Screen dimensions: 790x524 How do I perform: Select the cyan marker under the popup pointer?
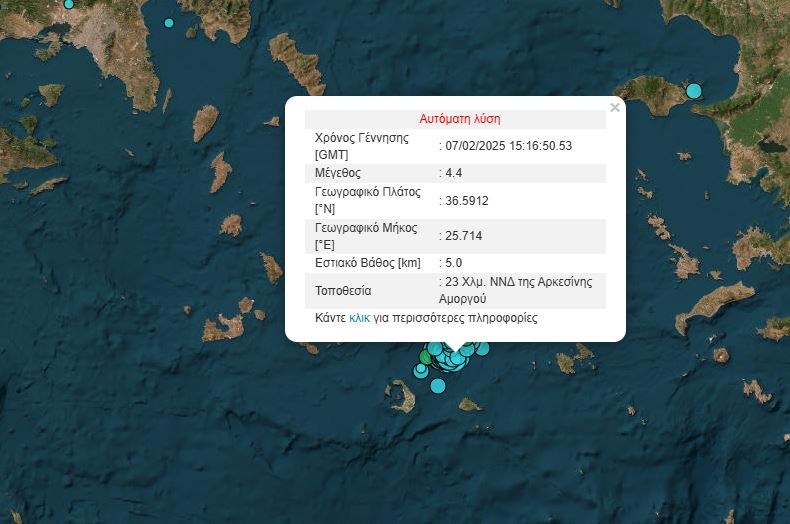[x=457, y=357]
